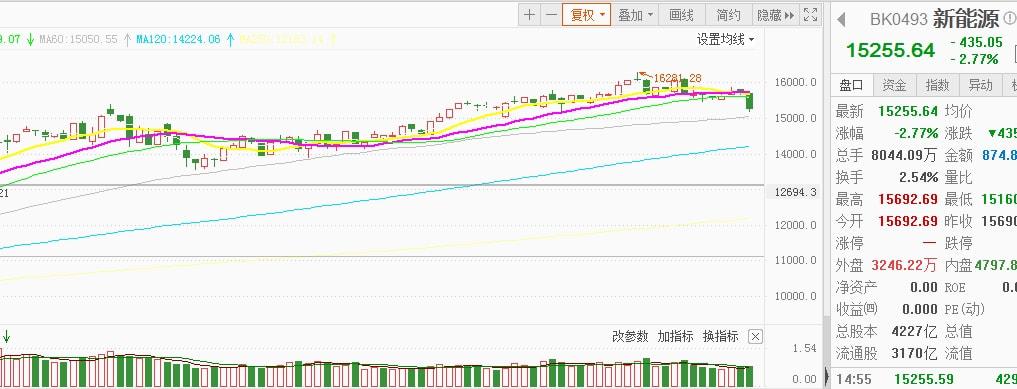Click 流通股 value 3170亿
Viewport: 1017px width, 389px height.
tap(915, 354)
